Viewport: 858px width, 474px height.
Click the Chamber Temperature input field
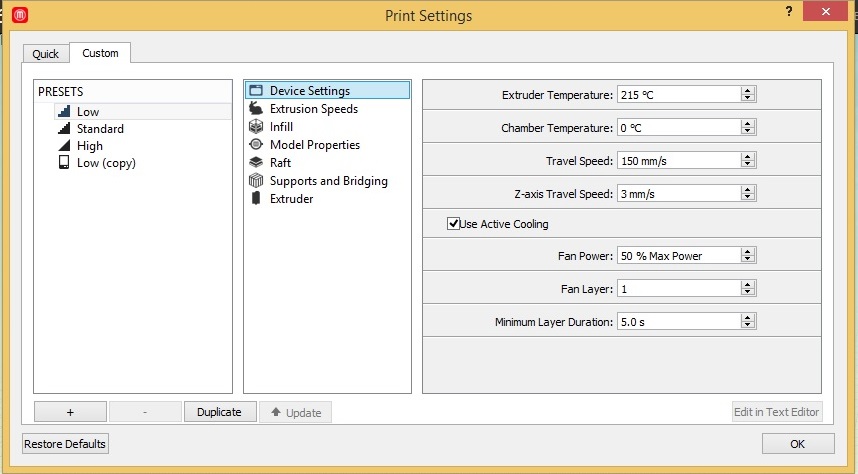678,128
